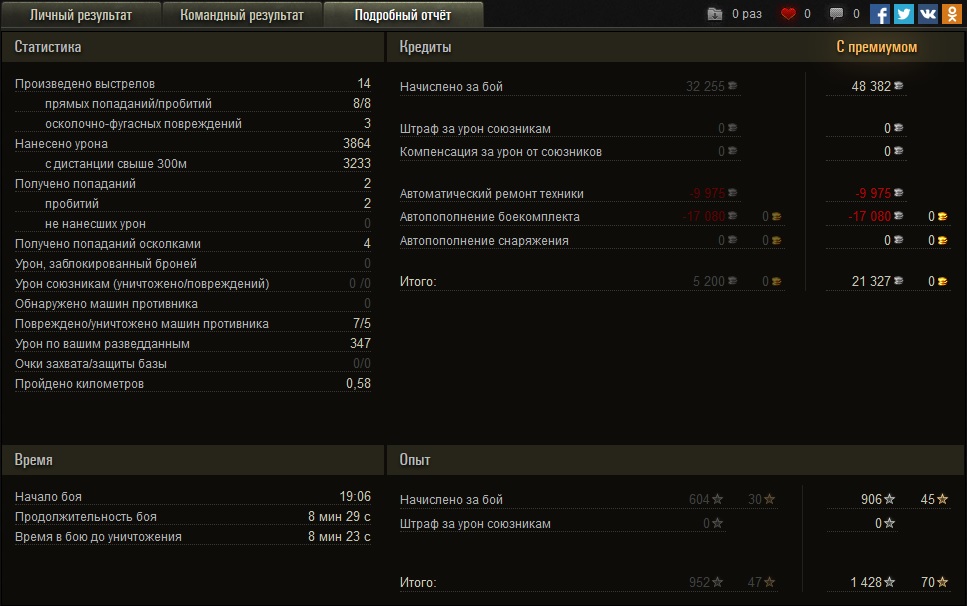Share the result on Facebook
This screenshot has height=606, width=967.
(880, 14)
